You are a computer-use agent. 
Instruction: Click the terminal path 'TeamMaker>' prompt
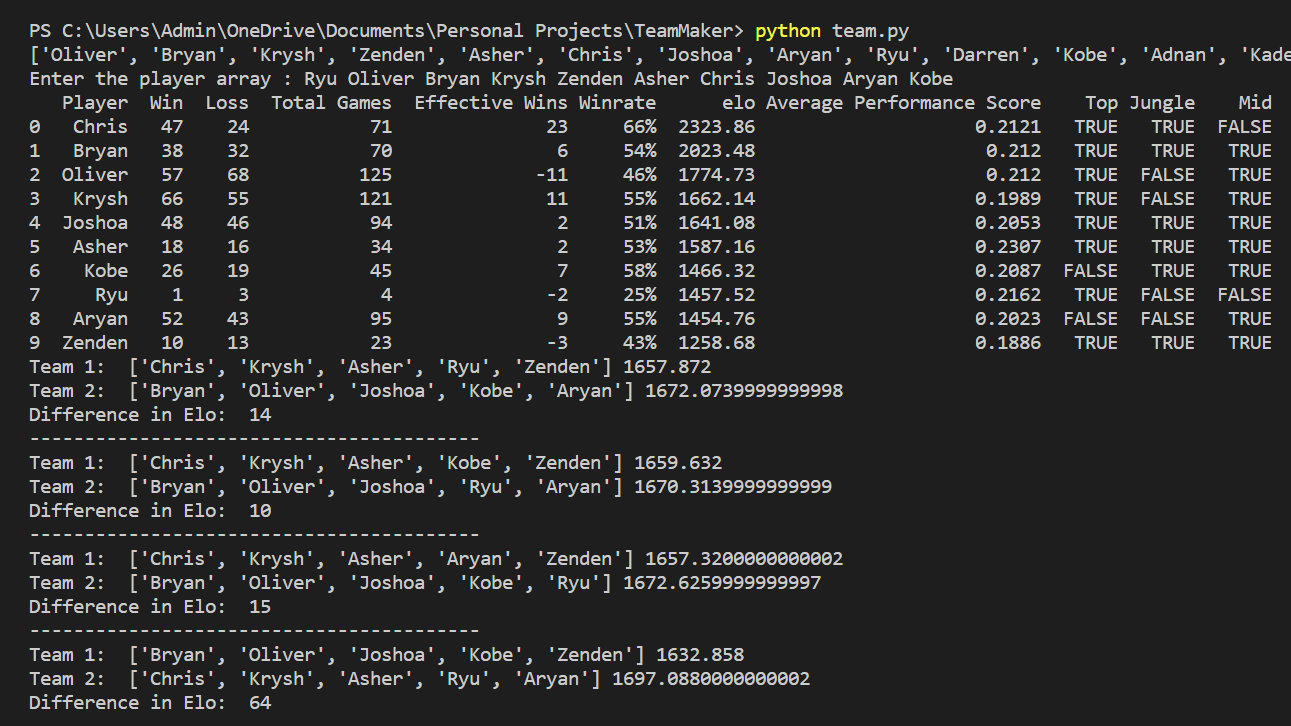[689, 31]
